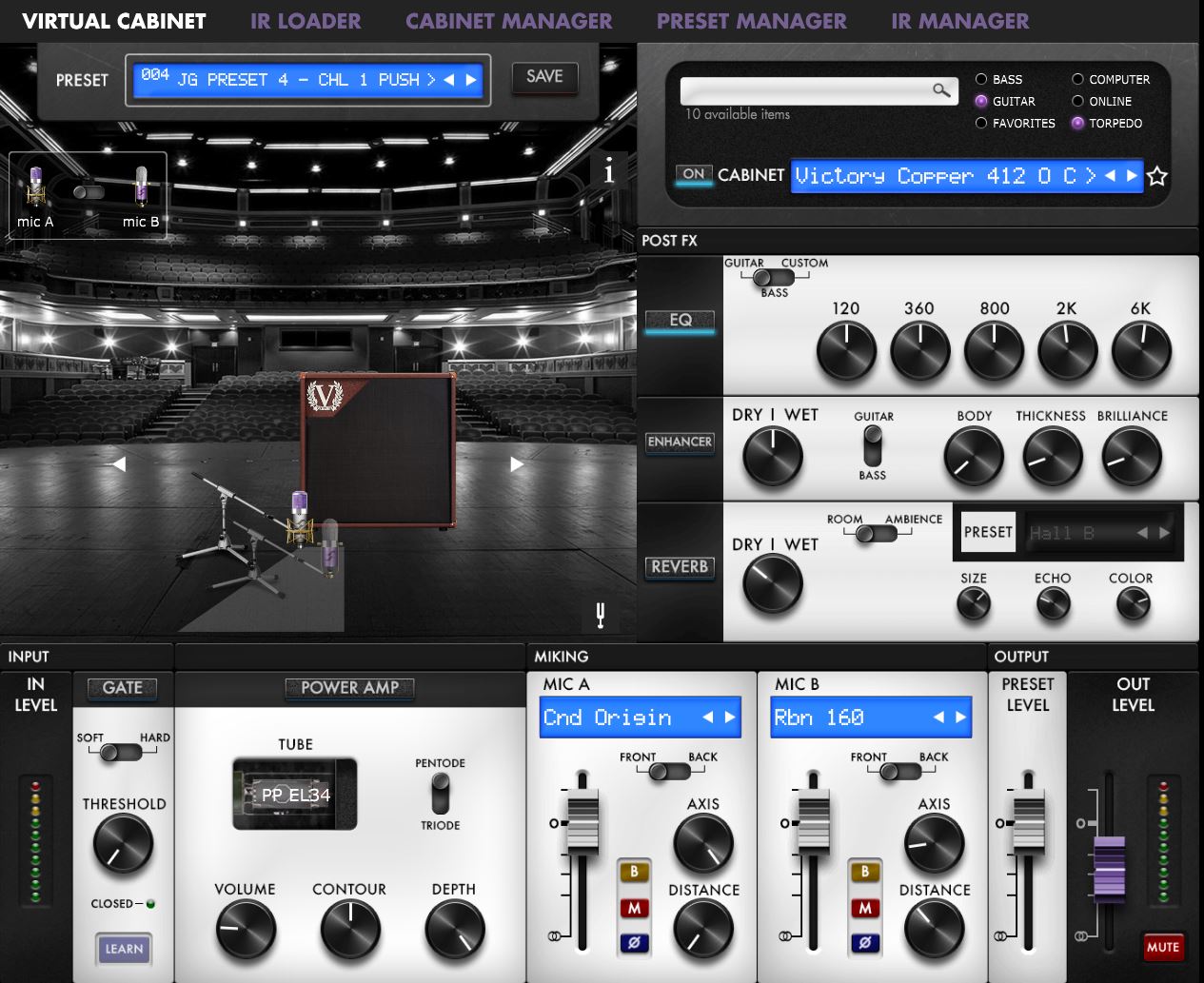Switch to the VIRTUAL CABINET tab
Screen dimensions: 1204x983
[114, 21]
